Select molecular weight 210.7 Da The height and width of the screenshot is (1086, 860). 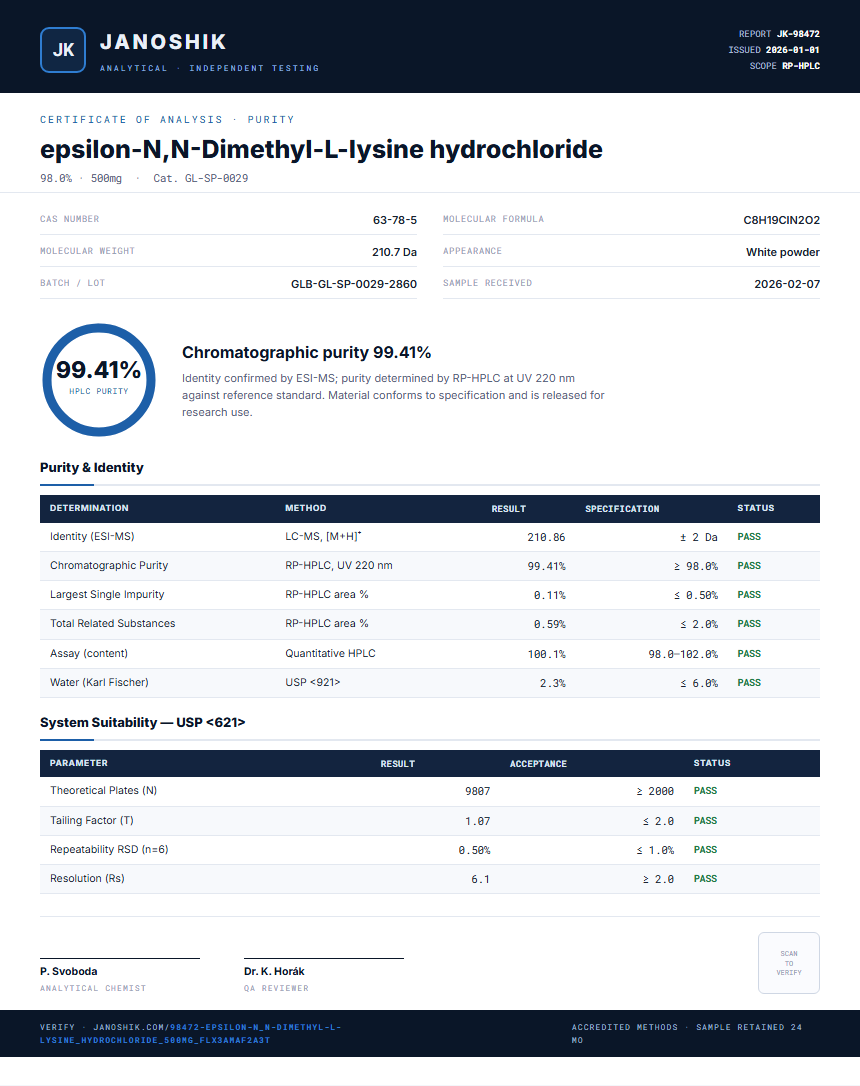(x=394, y=252)
